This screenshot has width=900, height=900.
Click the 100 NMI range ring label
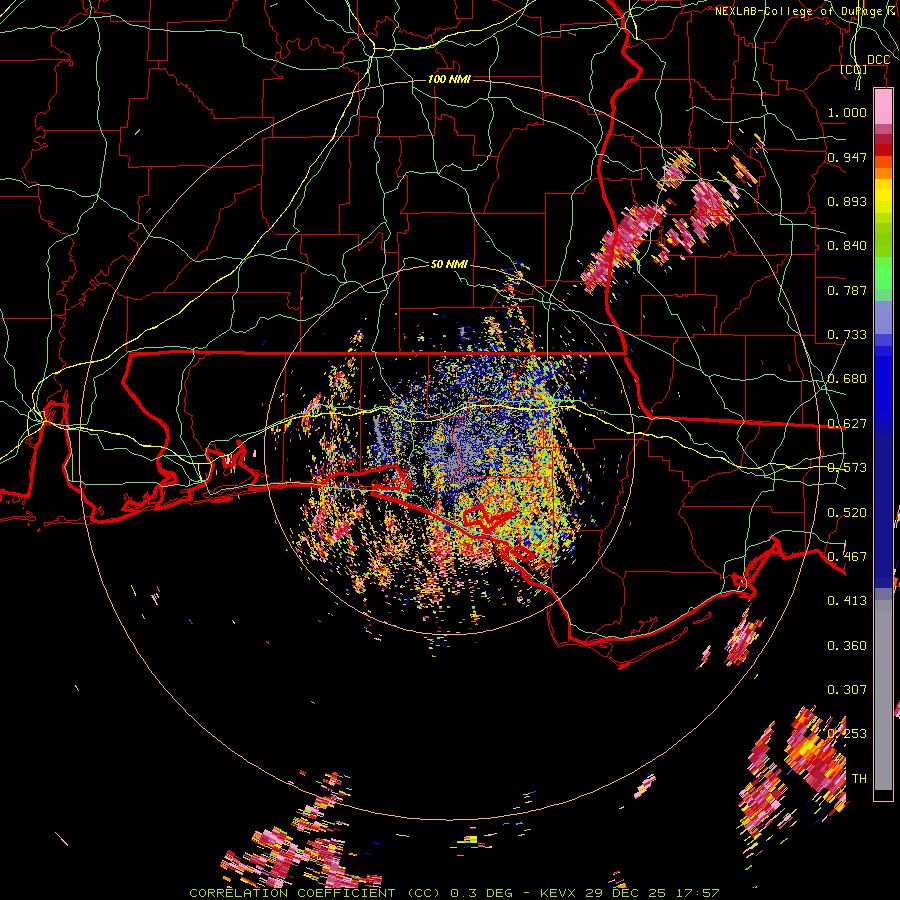pyautogui.click(x=449, y=79)
